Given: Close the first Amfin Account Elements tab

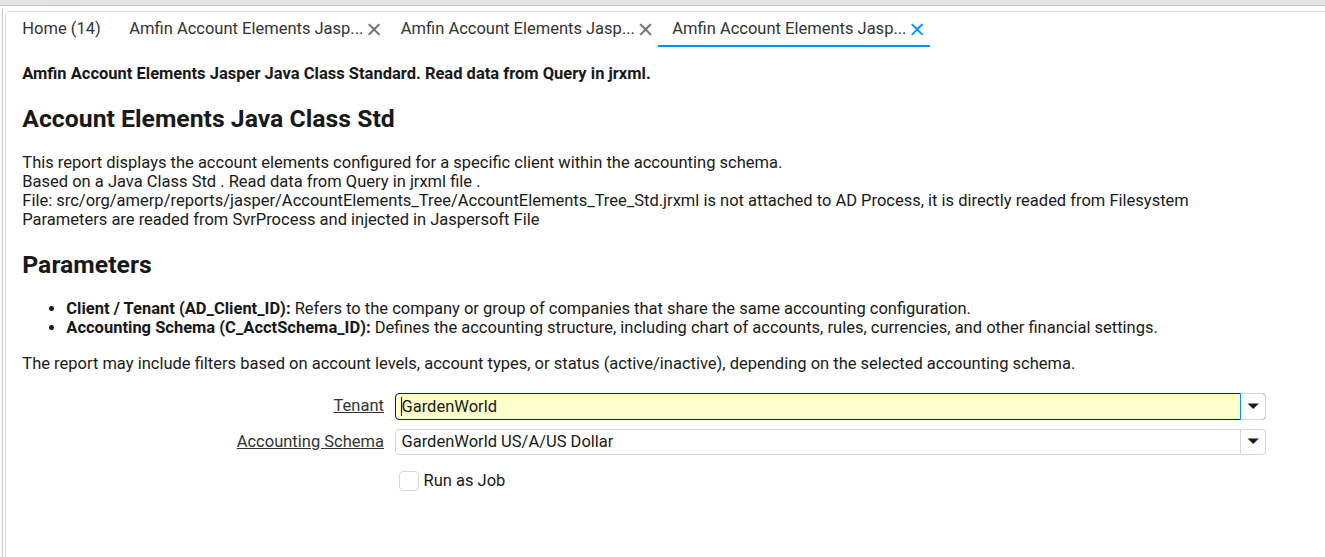Looking at the screenshot, I should 374,30.
